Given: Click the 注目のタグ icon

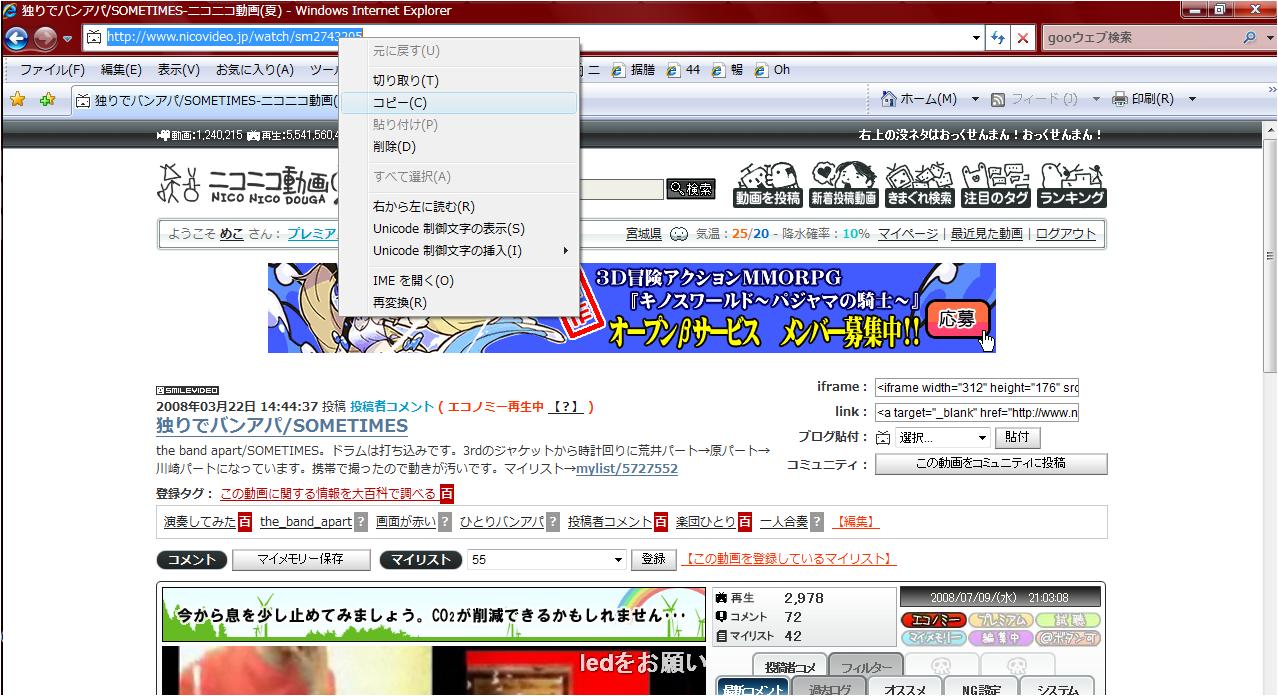Looking at the screenshot, I should (996, 185).
